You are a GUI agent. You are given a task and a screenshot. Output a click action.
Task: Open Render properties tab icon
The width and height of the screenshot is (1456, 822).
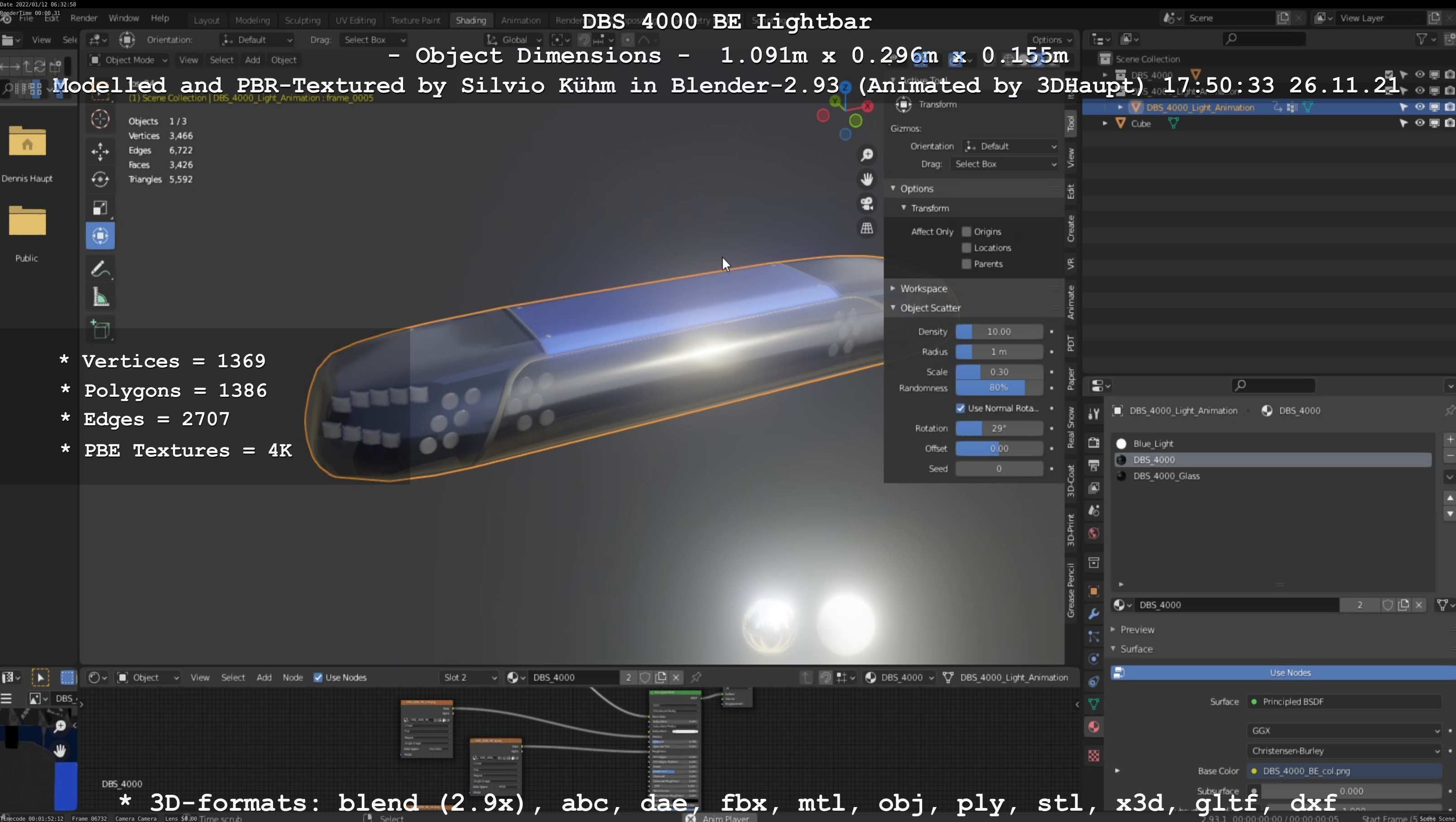click(x=1094, y=442)
